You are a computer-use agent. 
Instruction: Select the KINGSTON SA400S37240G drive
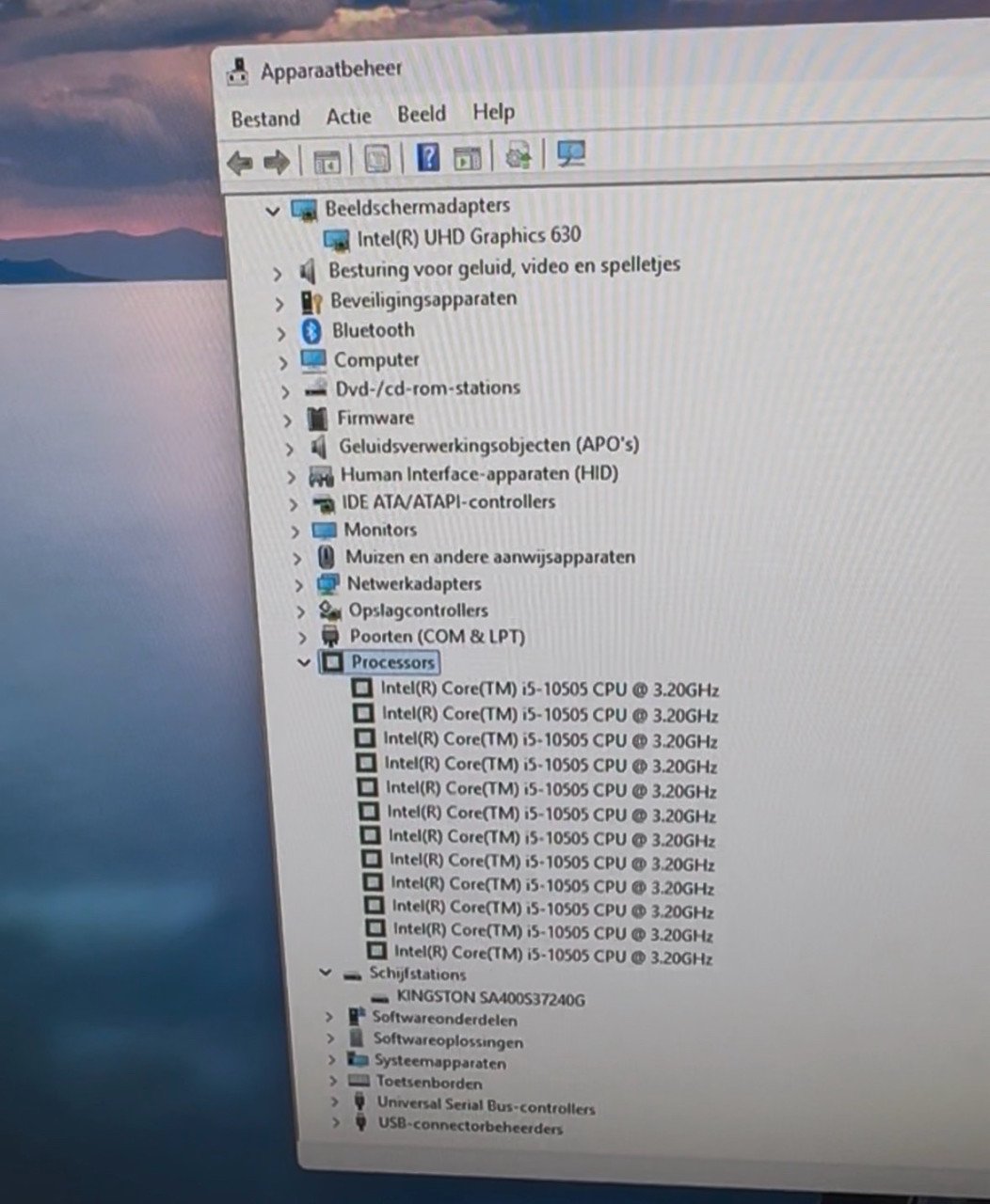489,998
